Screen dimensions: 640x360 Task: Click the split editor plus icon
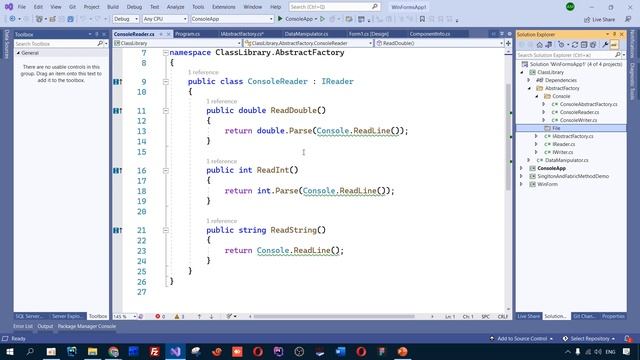[508, 43]
